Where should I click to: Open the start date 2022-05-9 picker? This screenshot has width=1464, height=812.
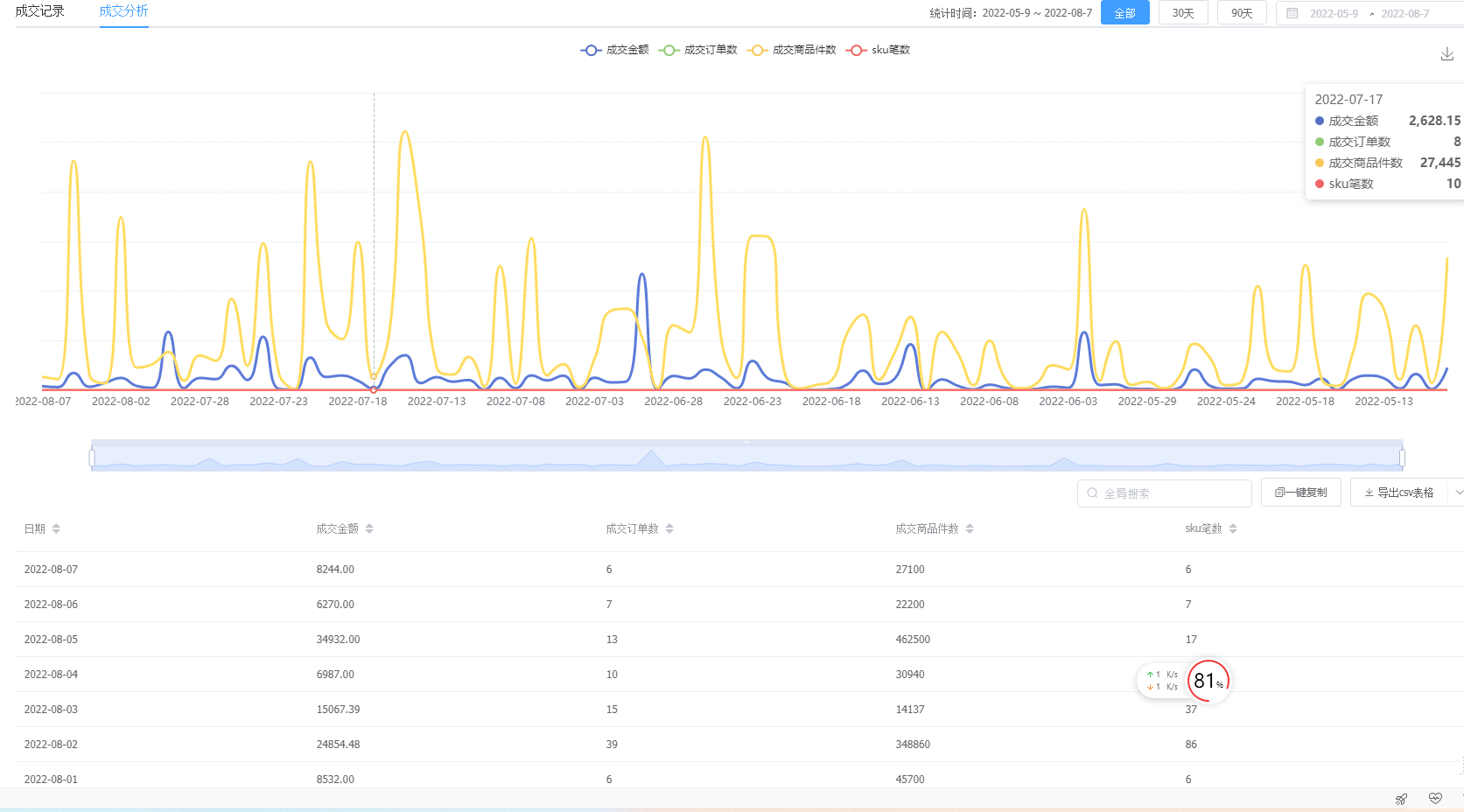1334,14
